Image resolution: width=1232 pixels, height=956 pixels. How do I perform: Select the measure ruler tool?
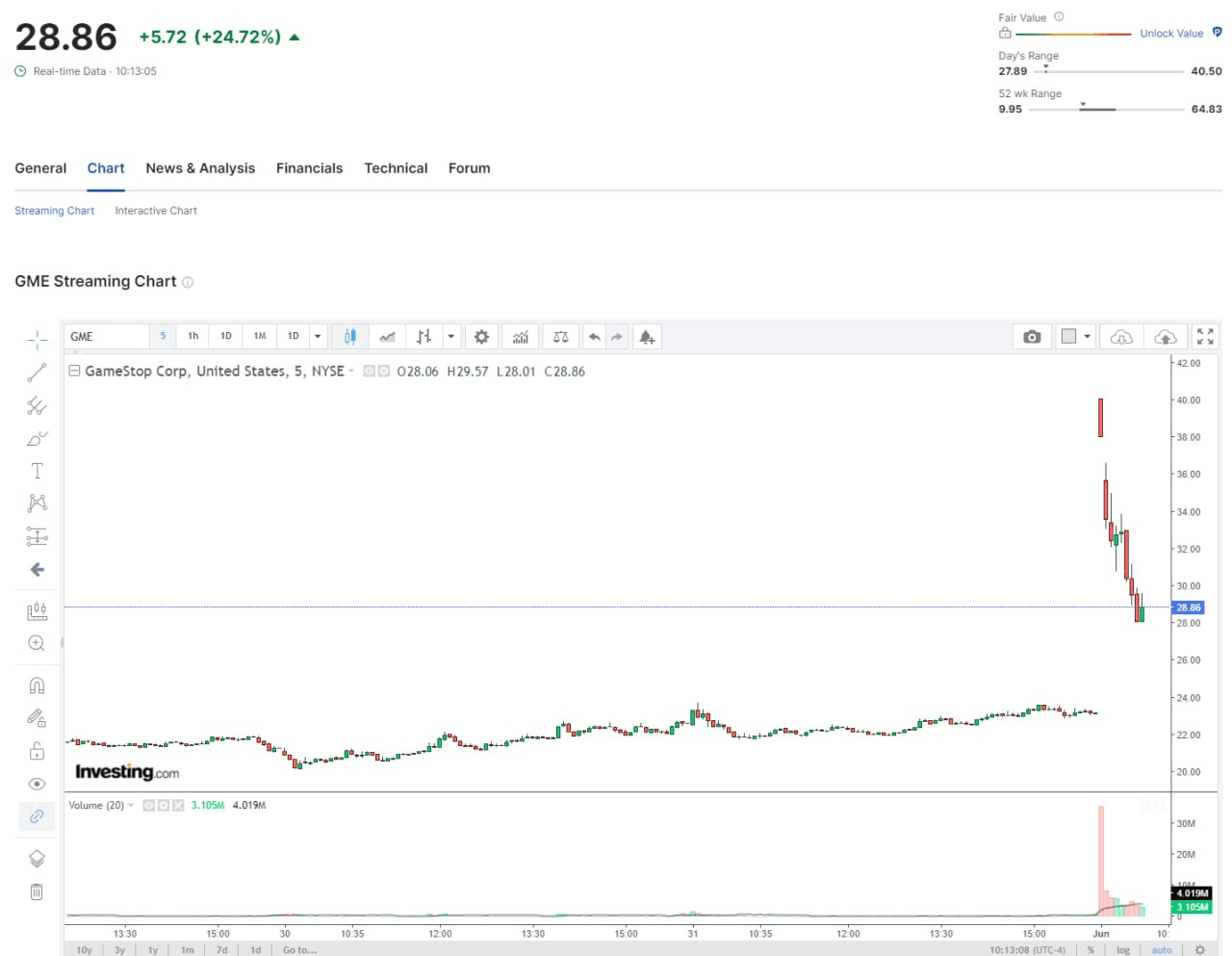click(x=37, y=611)
